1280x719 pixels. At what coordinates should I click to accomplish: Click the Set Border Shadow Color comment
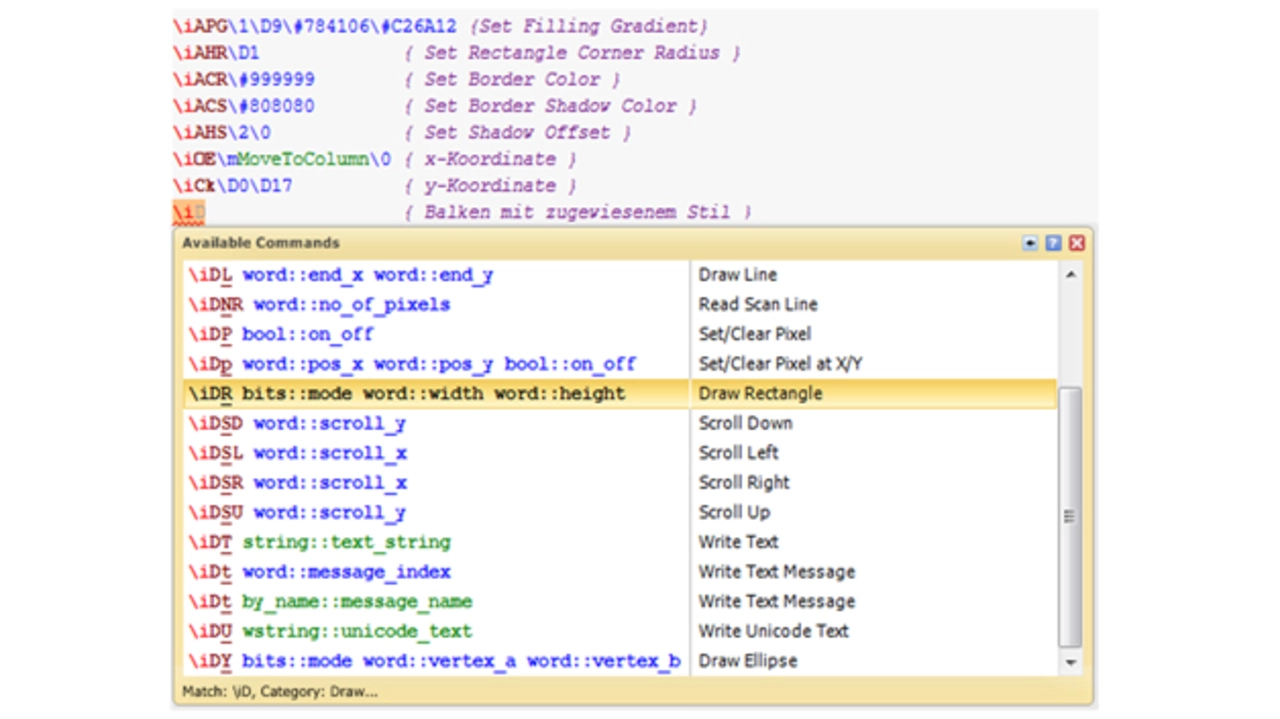[551, 106]
